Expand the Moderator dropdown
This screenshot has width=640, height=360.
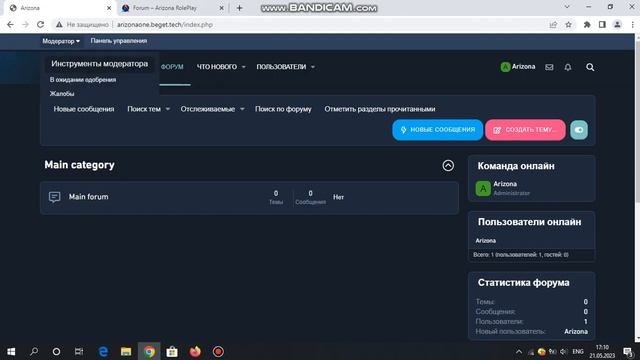tap(61, 41)
